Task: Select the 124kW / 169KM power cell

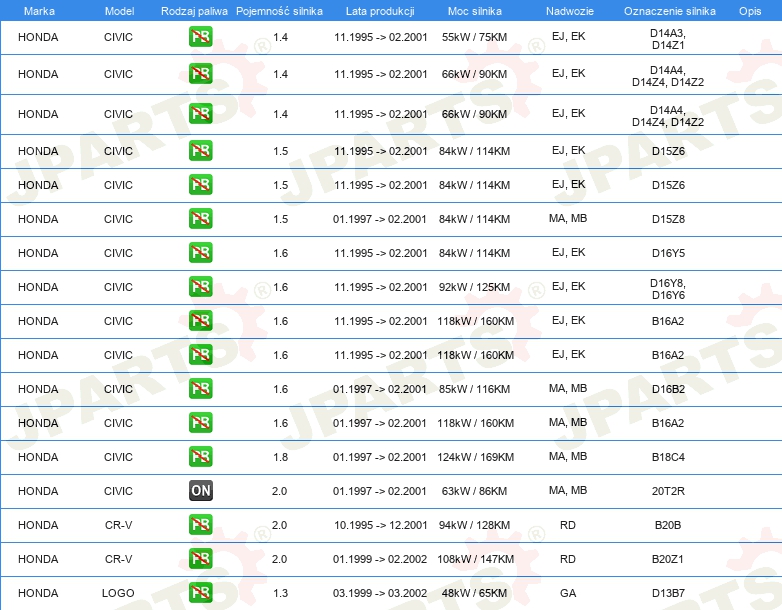Action: click(475, 457)
